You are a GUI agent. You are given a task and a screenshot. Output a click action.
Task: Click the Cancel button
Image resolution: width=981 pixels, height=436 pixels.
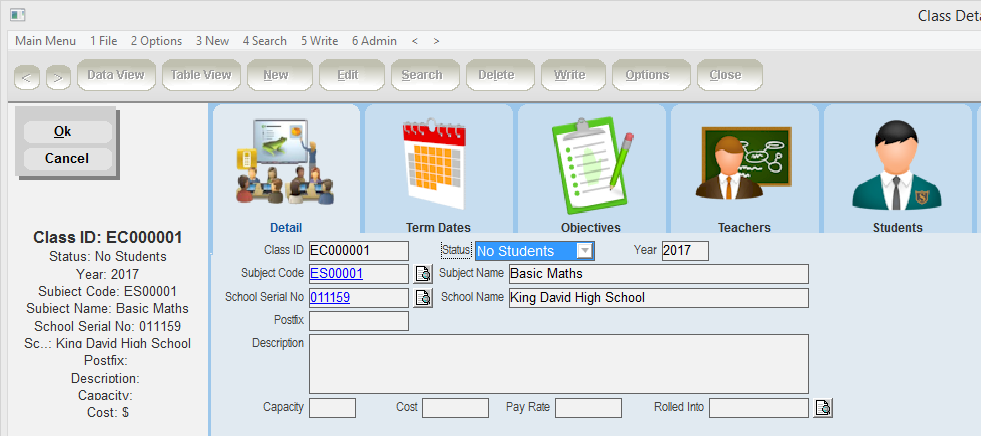pyautogui.click(x=68, y=159)
